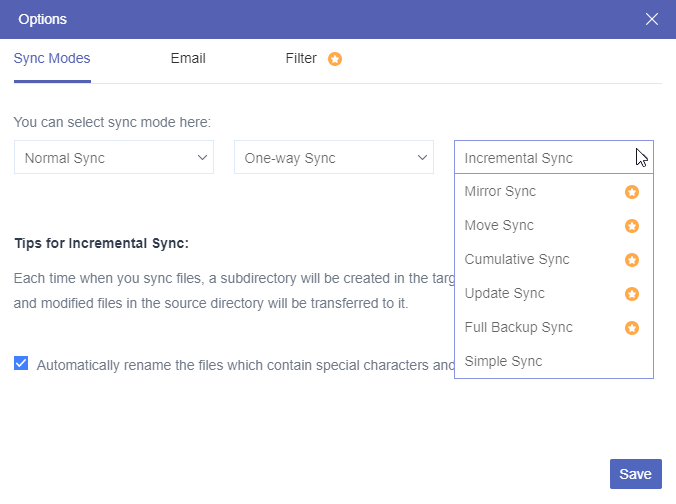Uncheck automatically rename files checkbox
The image size is (676, 504).
(x=21, y=364)
